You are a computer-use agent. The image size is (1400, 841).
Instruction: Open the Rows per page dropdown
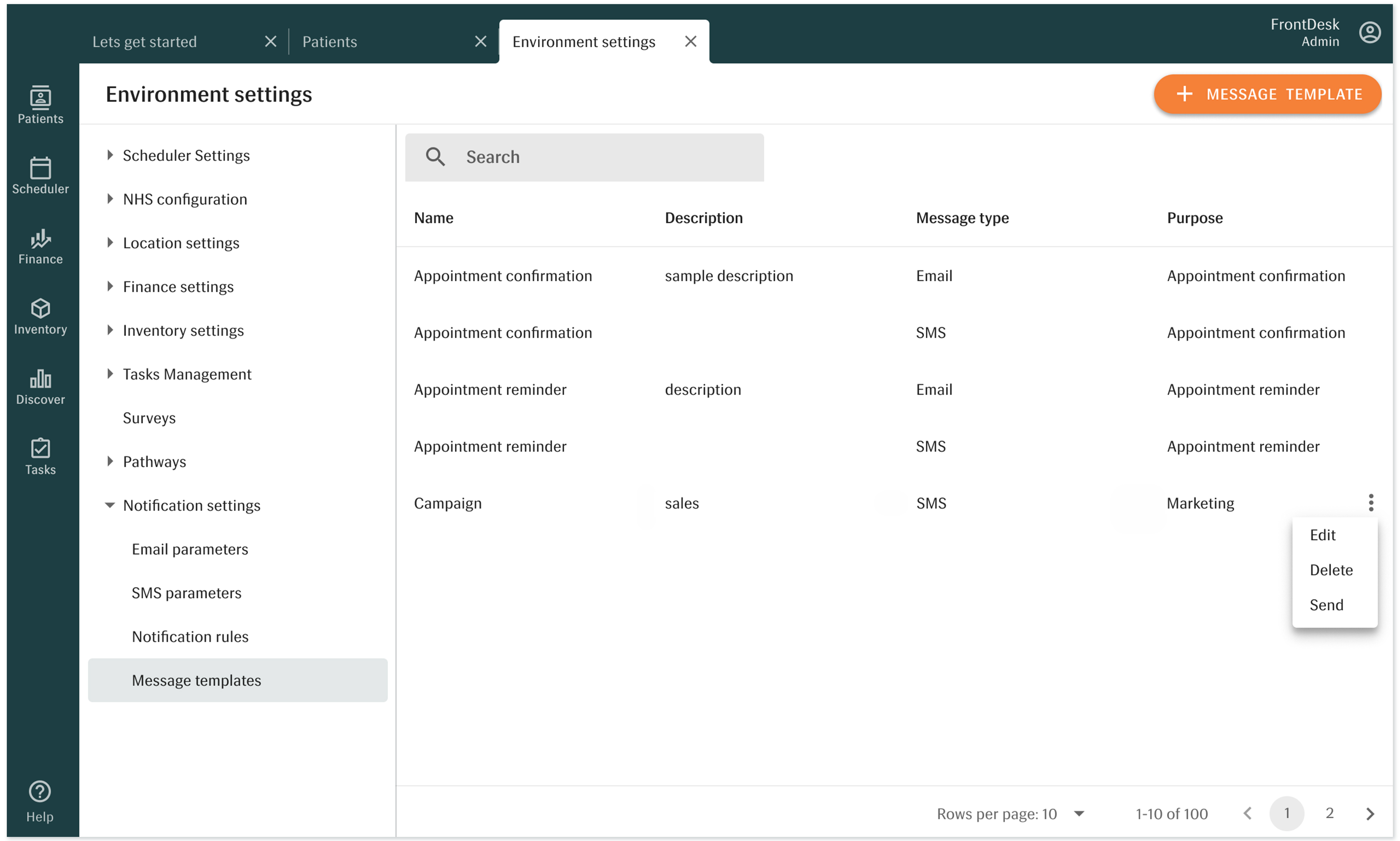coord(1079,814)
